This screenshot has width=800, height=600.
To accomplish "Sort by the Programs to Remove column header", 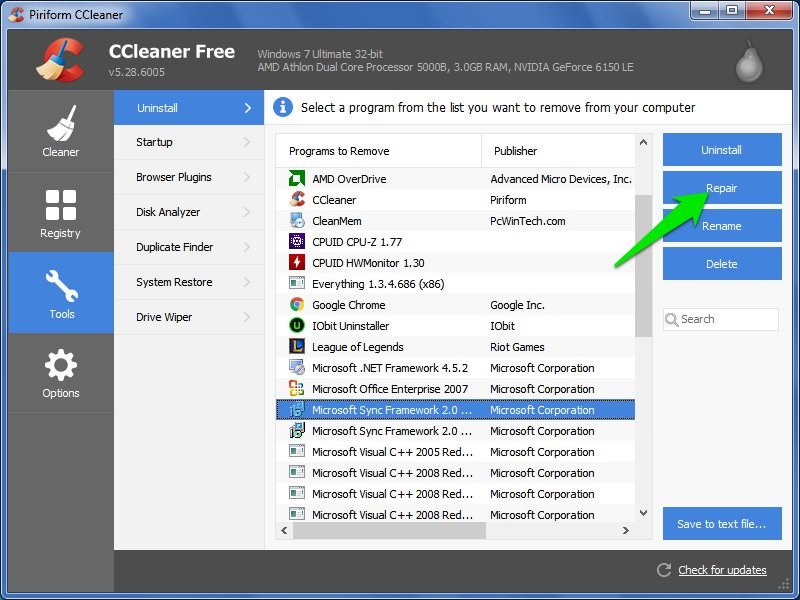I will (x=379, y=151).
